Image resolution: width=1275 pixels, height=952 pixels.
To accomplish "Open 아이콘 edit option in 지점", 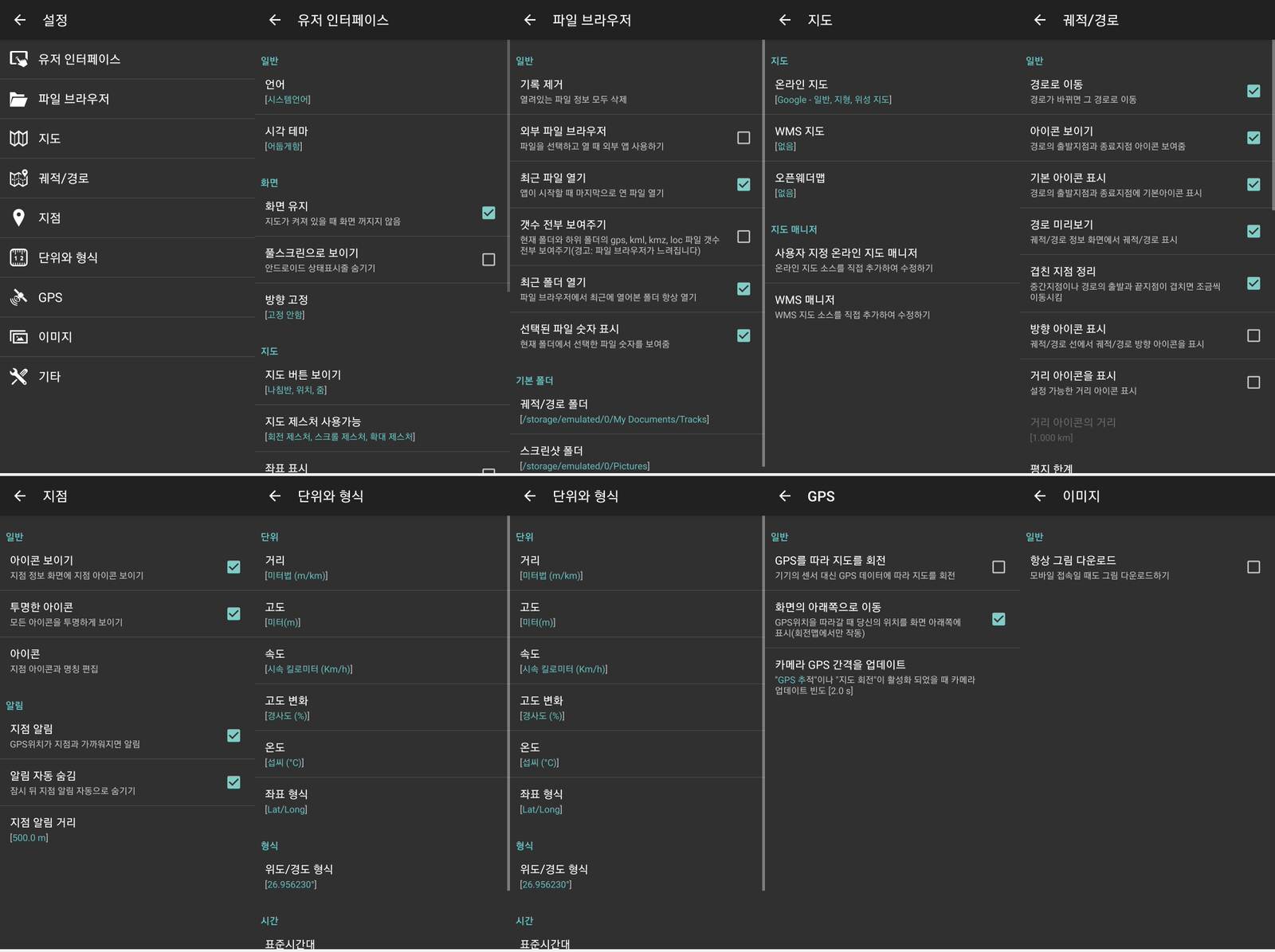I will pos(127,660).
